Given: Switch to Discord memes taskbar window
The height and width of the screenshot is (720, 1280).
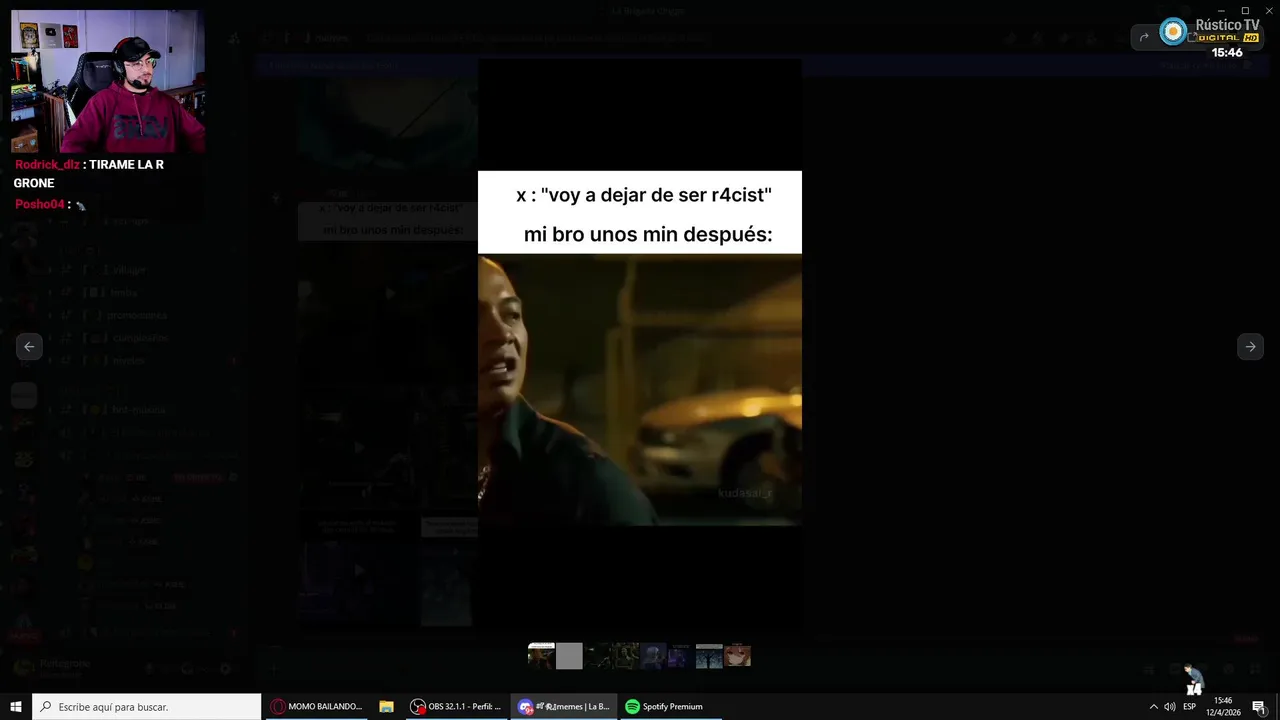Looking at the screenshot, I should (565, 706).
